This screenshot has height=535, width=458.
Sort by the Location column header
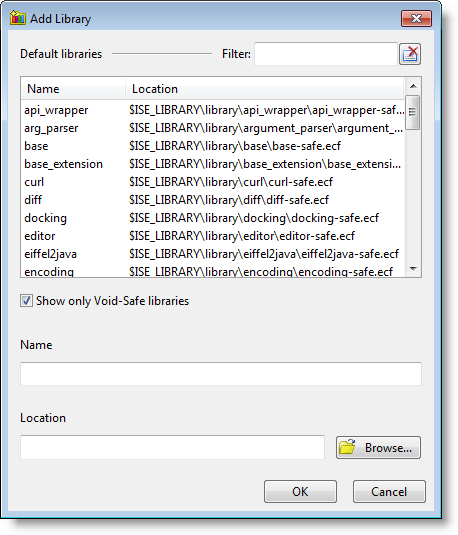coord(265,89)
